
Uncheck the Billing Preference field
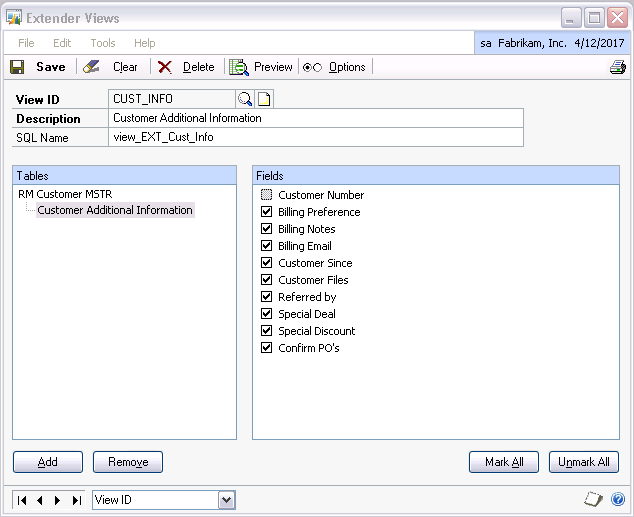coord(266,212)
